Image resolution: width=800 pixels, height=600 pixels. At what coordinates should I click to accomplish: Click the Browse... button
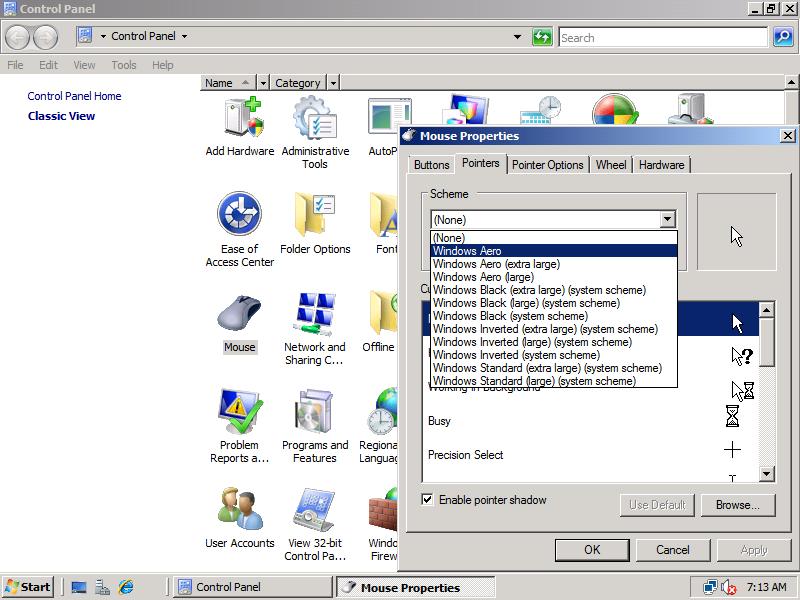tap(738, 505)
